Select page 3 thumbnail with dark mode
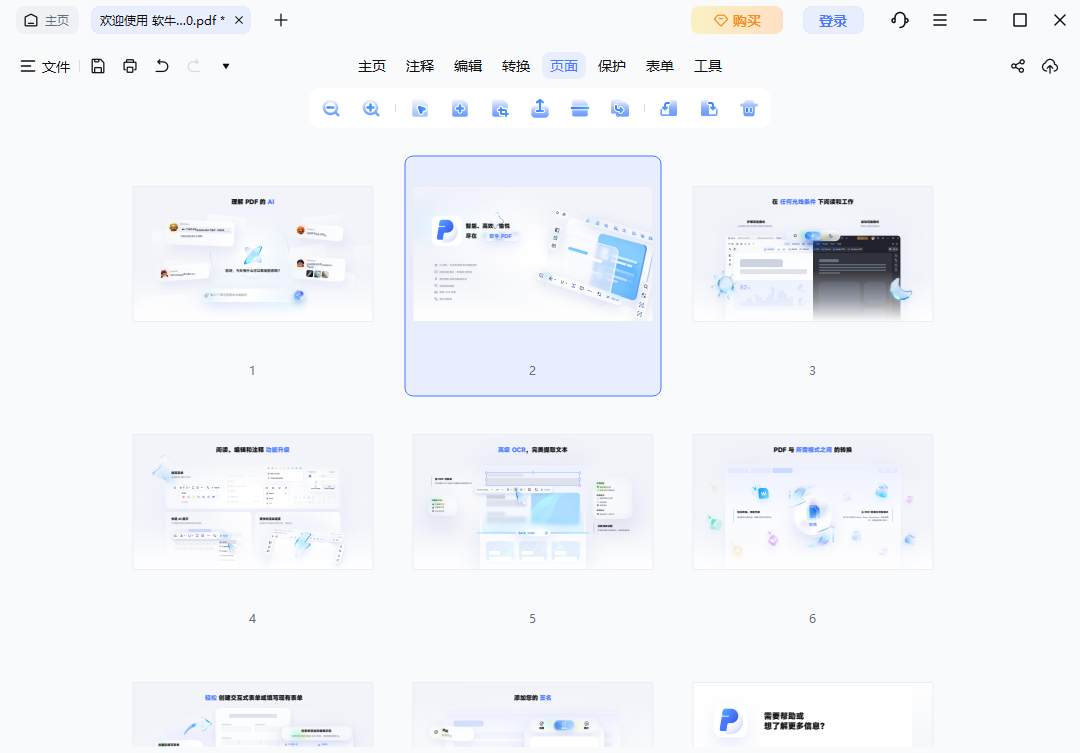Image resolution: width=1080 pixels, height=753 pixels. pyautogui.click(x=813, y=254)
